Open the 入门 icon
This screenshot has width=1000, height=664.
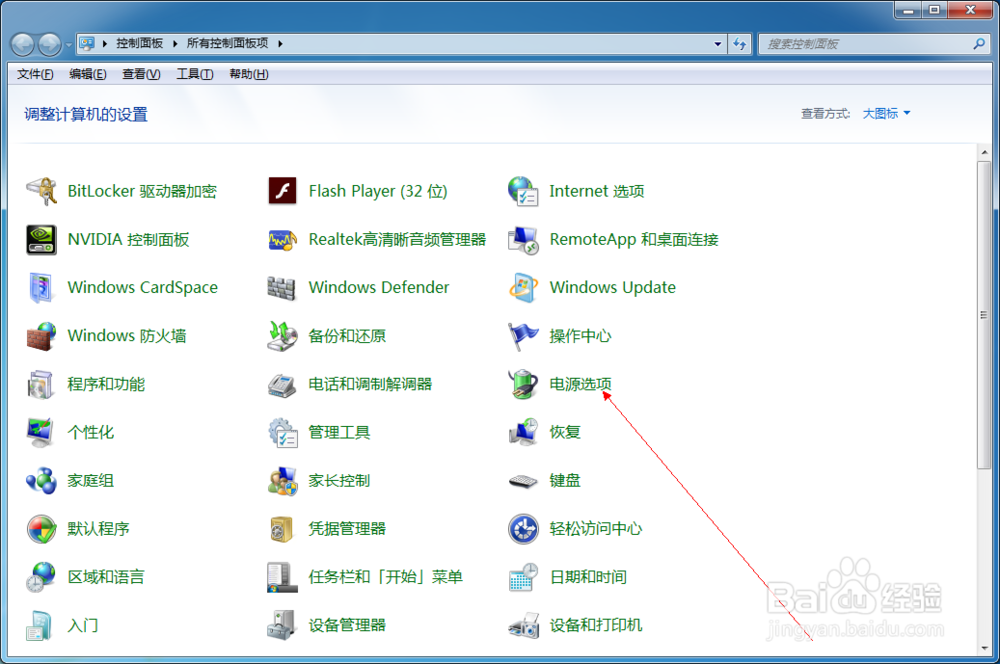coord(41,625)
